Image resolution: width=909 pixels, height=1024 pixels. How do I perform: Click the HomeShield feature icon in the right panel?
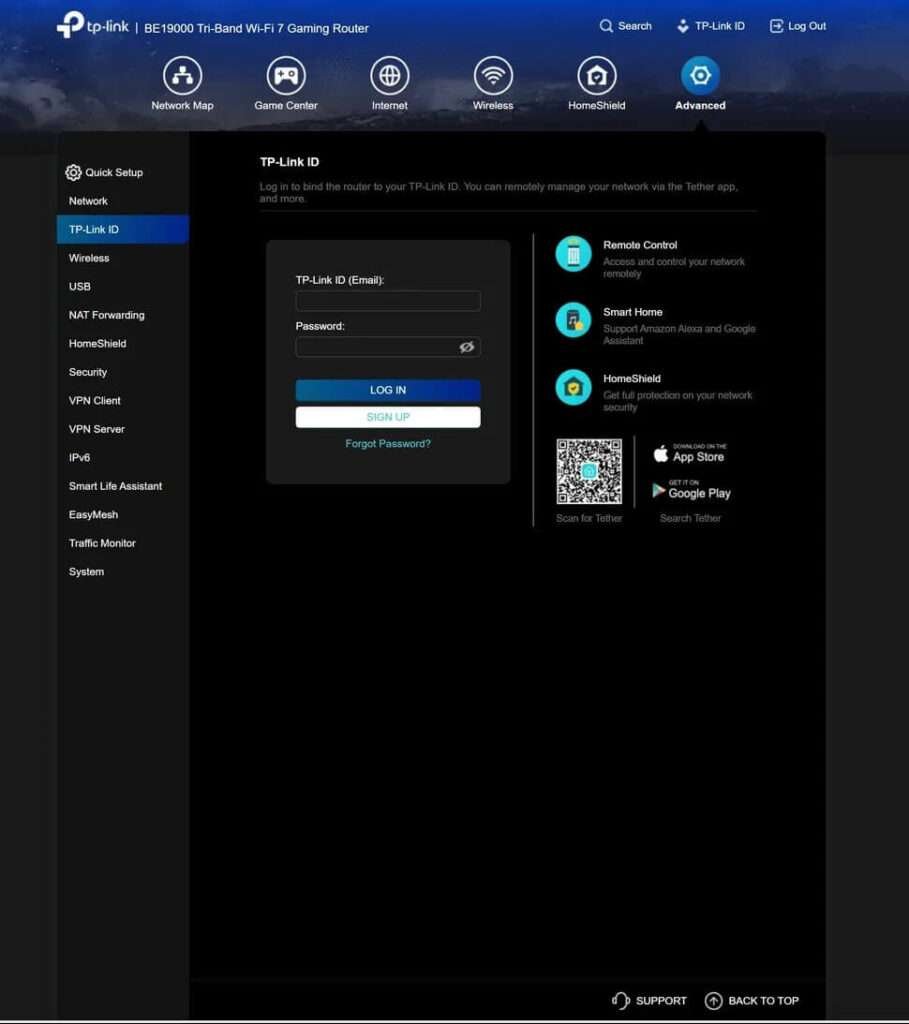[573, 387]
